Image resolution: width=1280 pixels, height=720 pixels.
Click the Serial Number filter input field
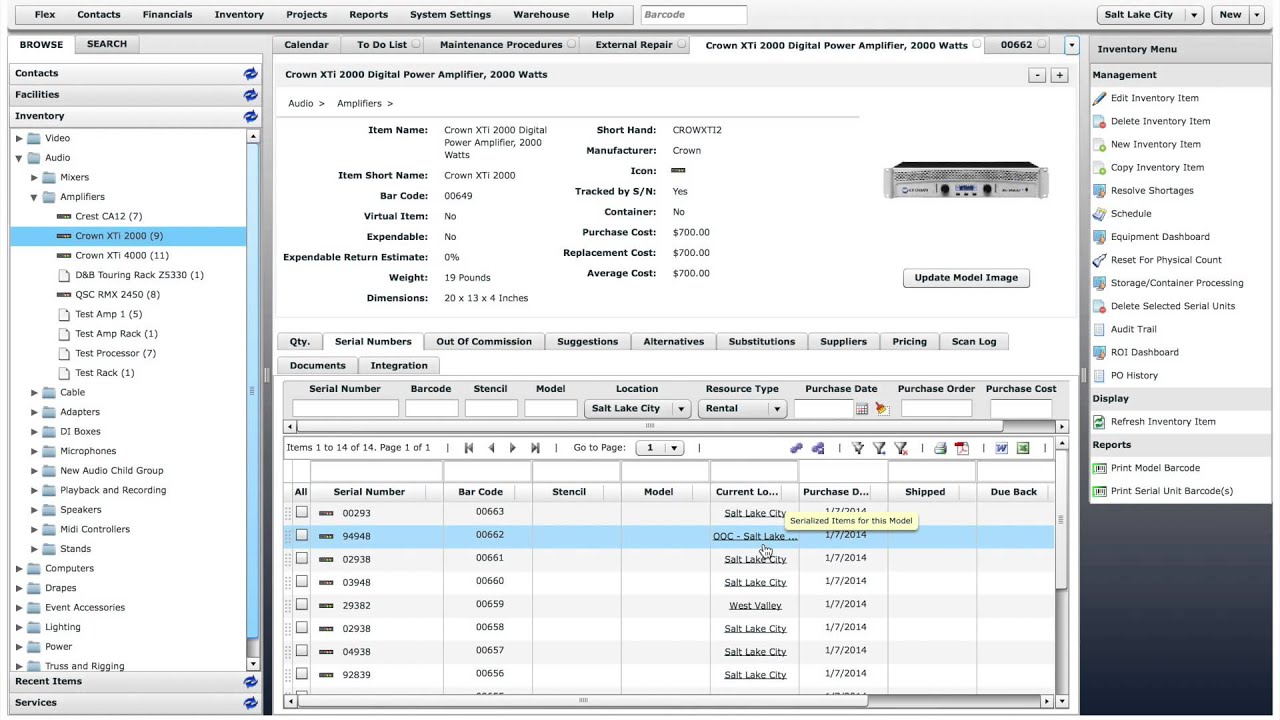[x=345, y=408]
